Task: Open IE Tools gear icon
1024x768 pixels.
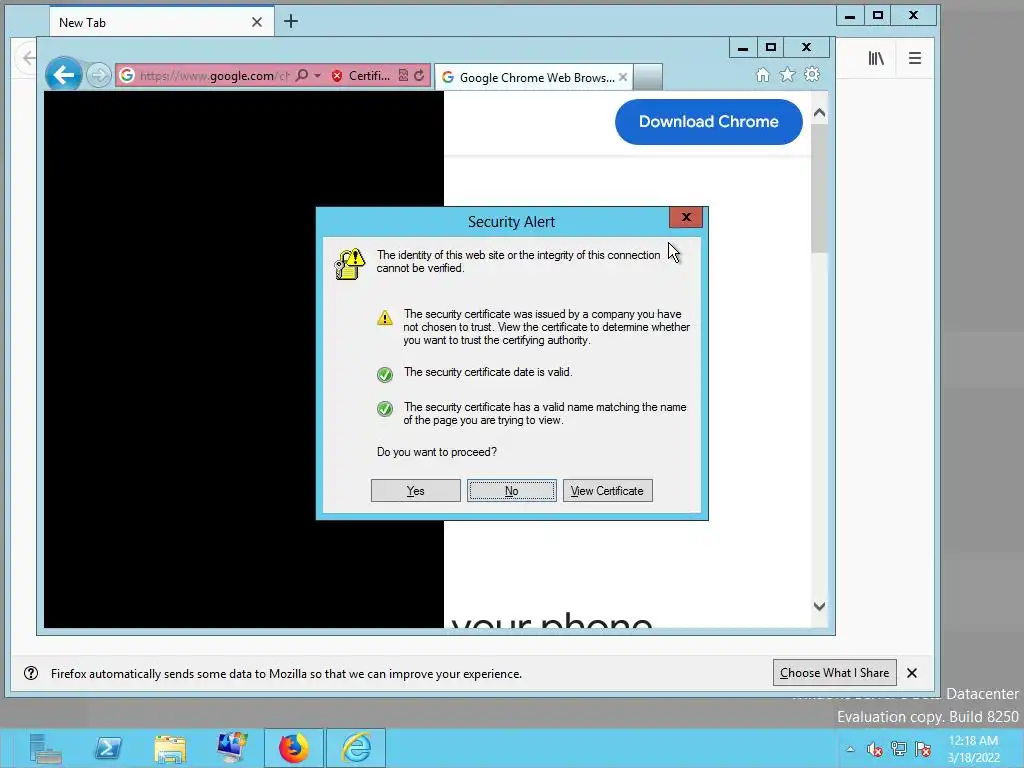Action: pyautogui.click(x=812, y=74)
